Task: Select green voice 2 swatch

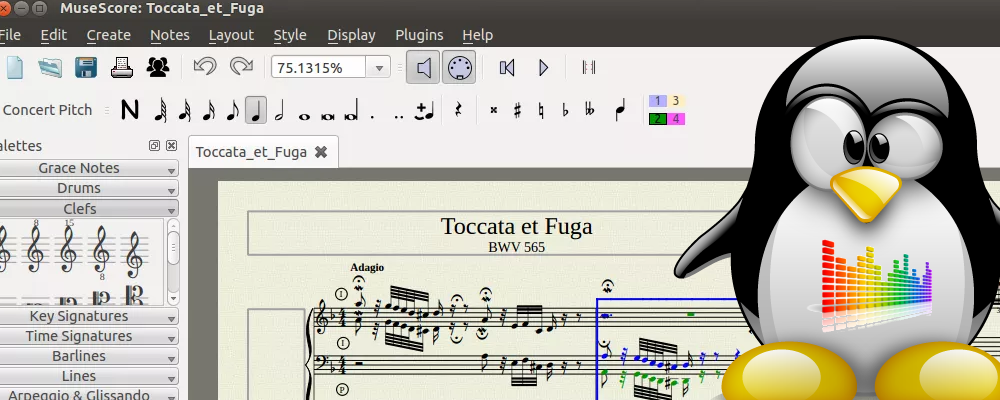Action: (657, 119)
